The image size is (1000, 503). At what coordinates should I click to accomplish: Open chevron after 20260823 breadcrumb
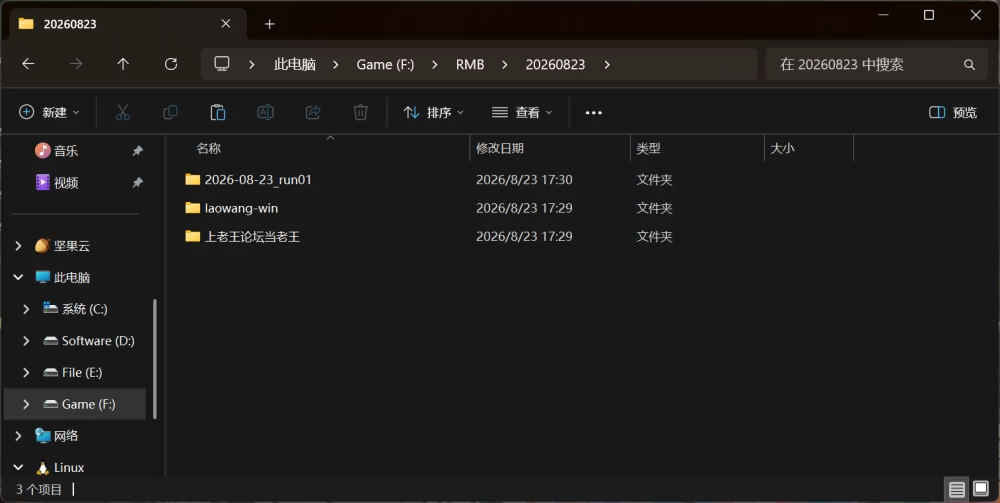point(607,64)
